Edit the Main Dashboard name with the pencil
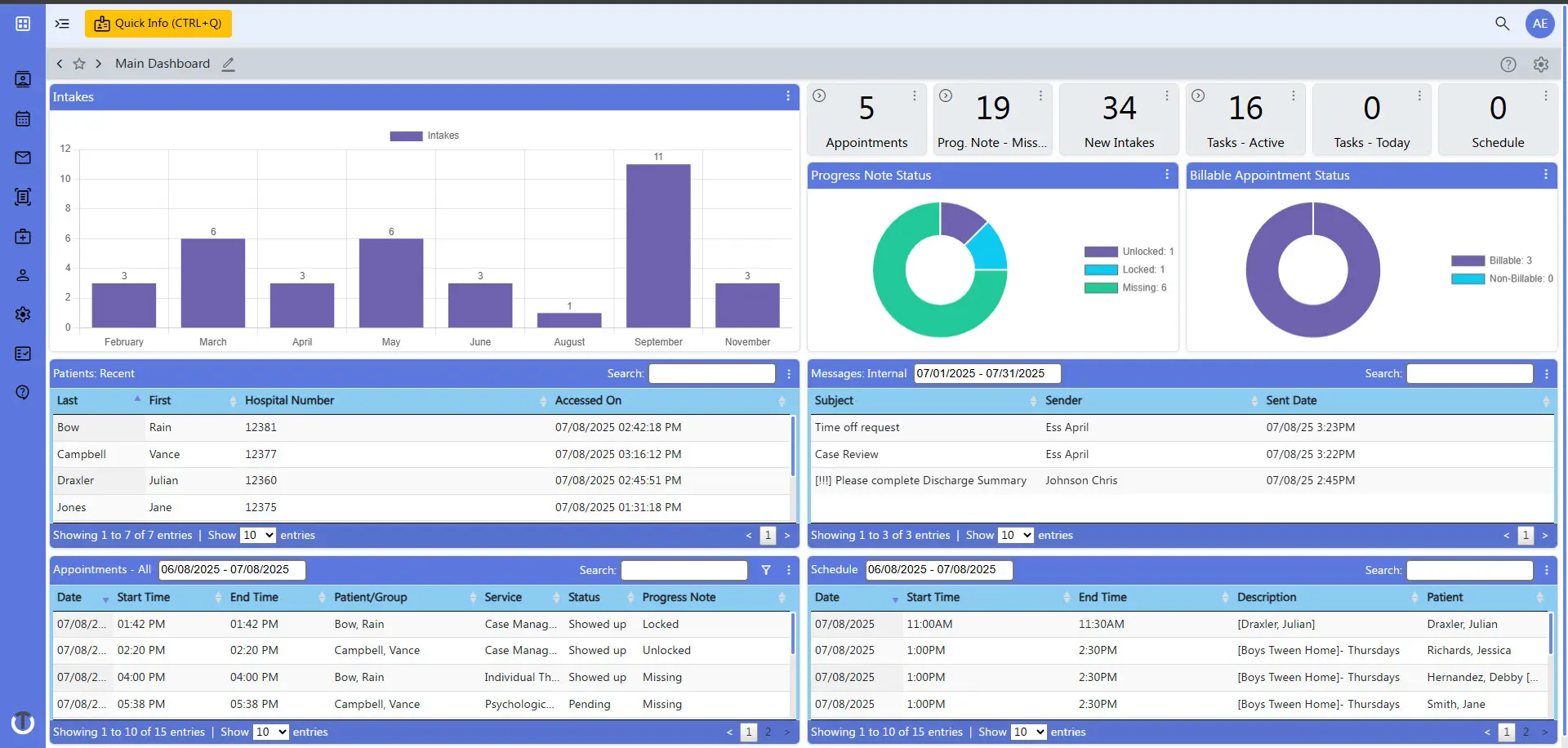1568x748 pixels. click(229, 64)
